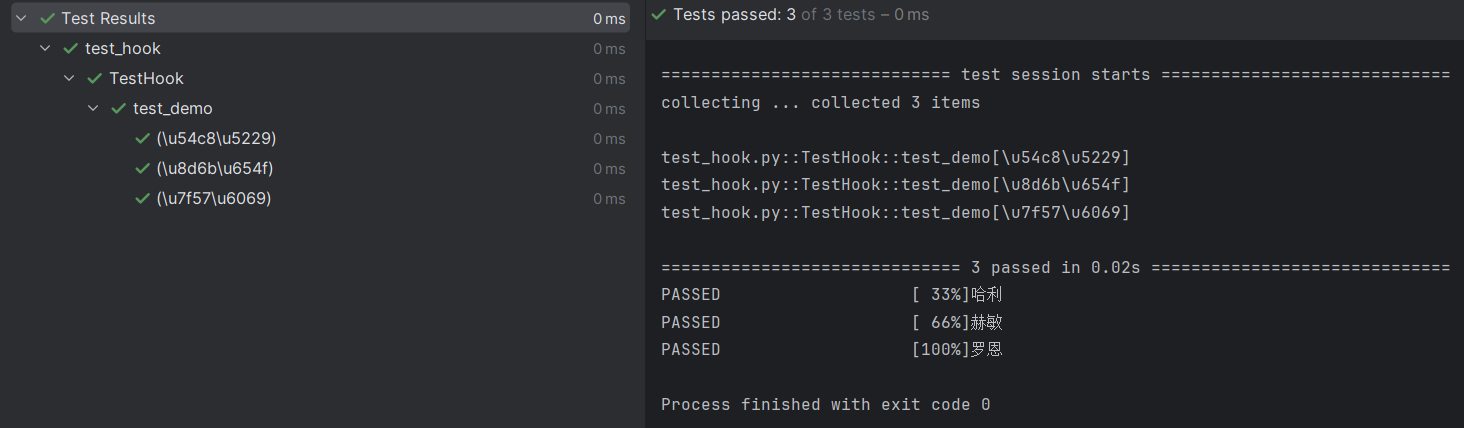Image resolution: width=1464 pixels, height=428 pixels.
Task: Collapse the test_demo node chevron
Action: tap(93, 109)
